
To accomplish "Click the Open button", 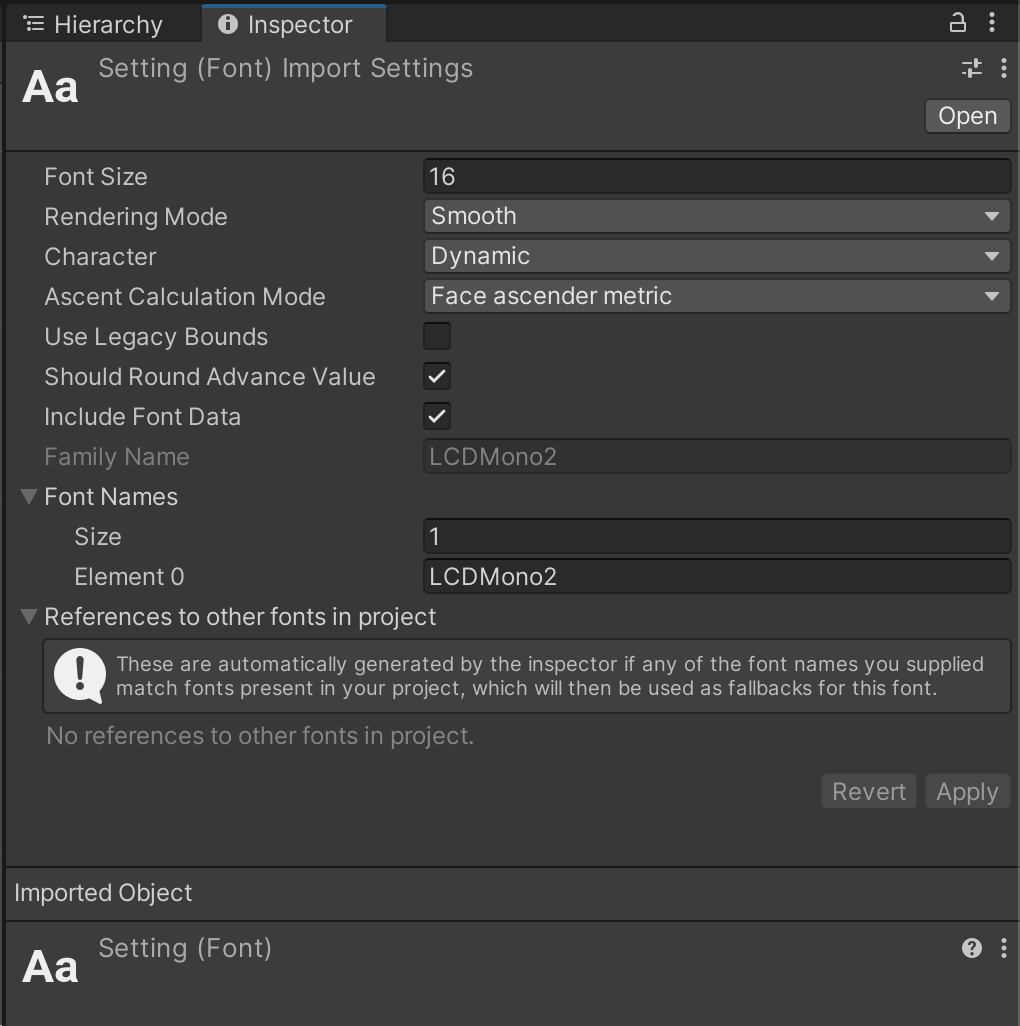I will coord(967,116).
